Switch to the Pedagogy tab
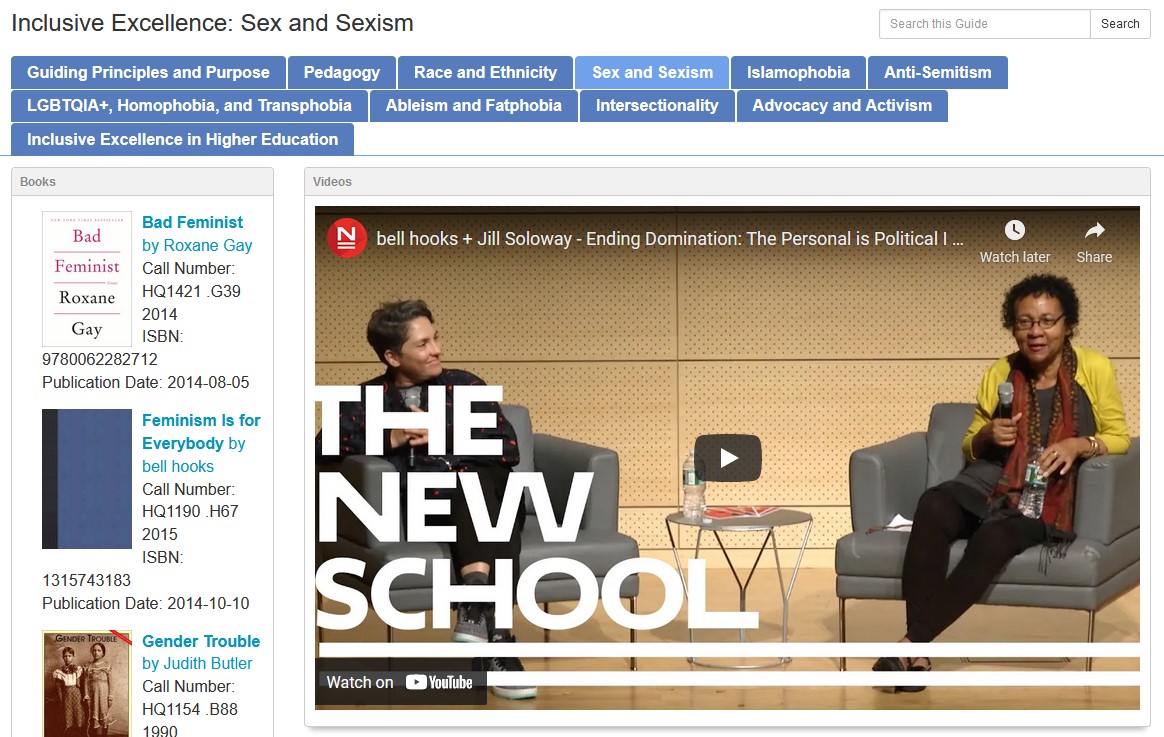Image resolution: width=1164 pixels, height=737 pixels. point(341,72)
